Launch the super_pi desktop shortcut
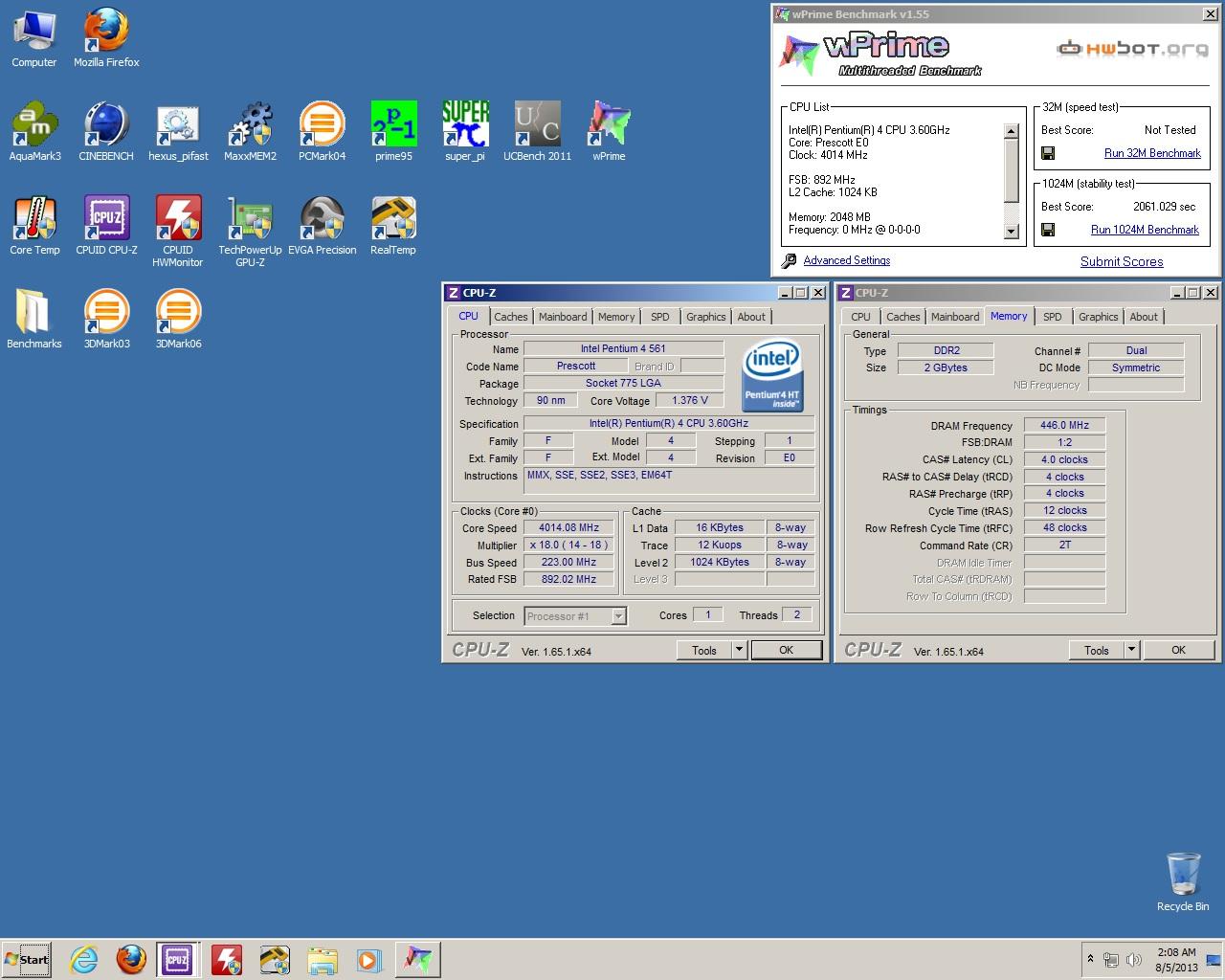1225x980 pixels. 465,132
